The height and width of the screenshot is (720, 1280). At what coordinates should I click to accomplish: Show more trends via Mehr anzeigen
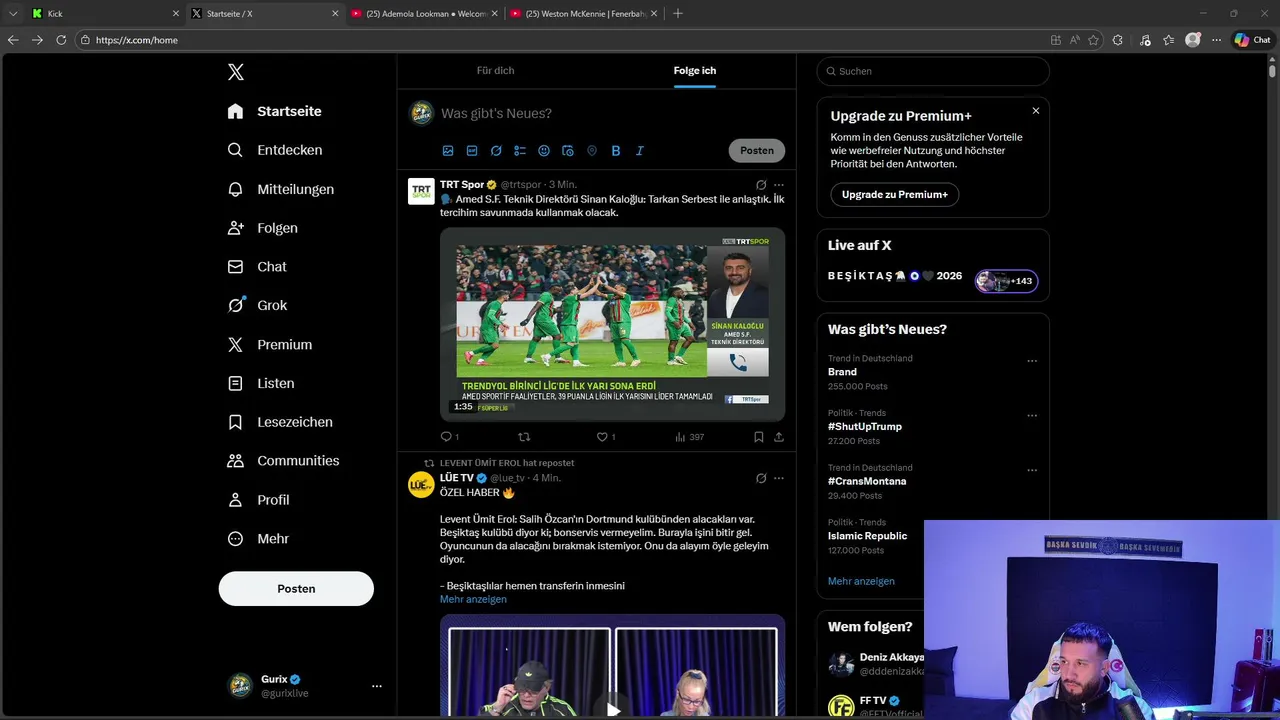pos(861,581)
